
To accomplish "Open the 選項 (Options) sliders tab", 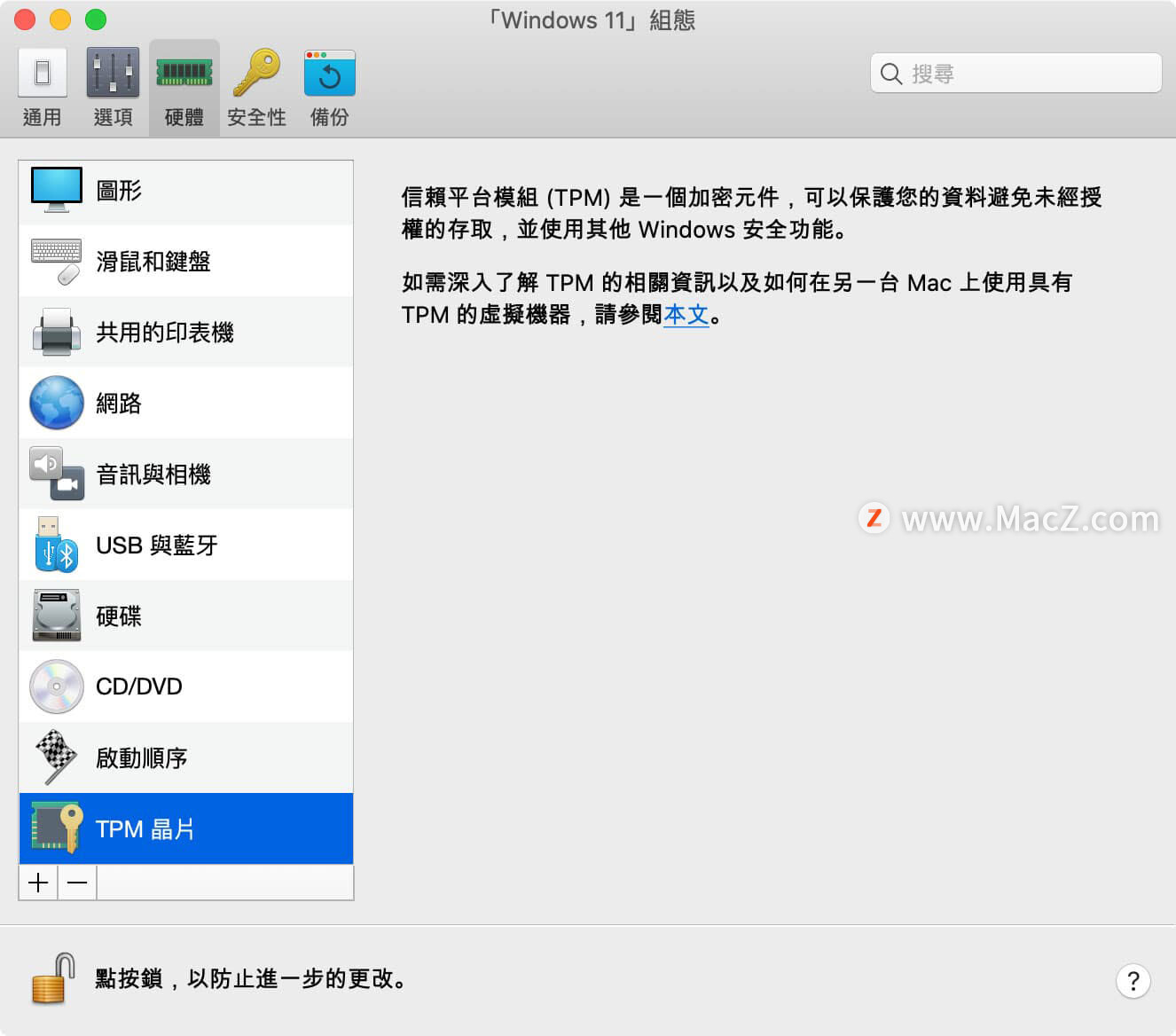I will [x=113, y=88].
